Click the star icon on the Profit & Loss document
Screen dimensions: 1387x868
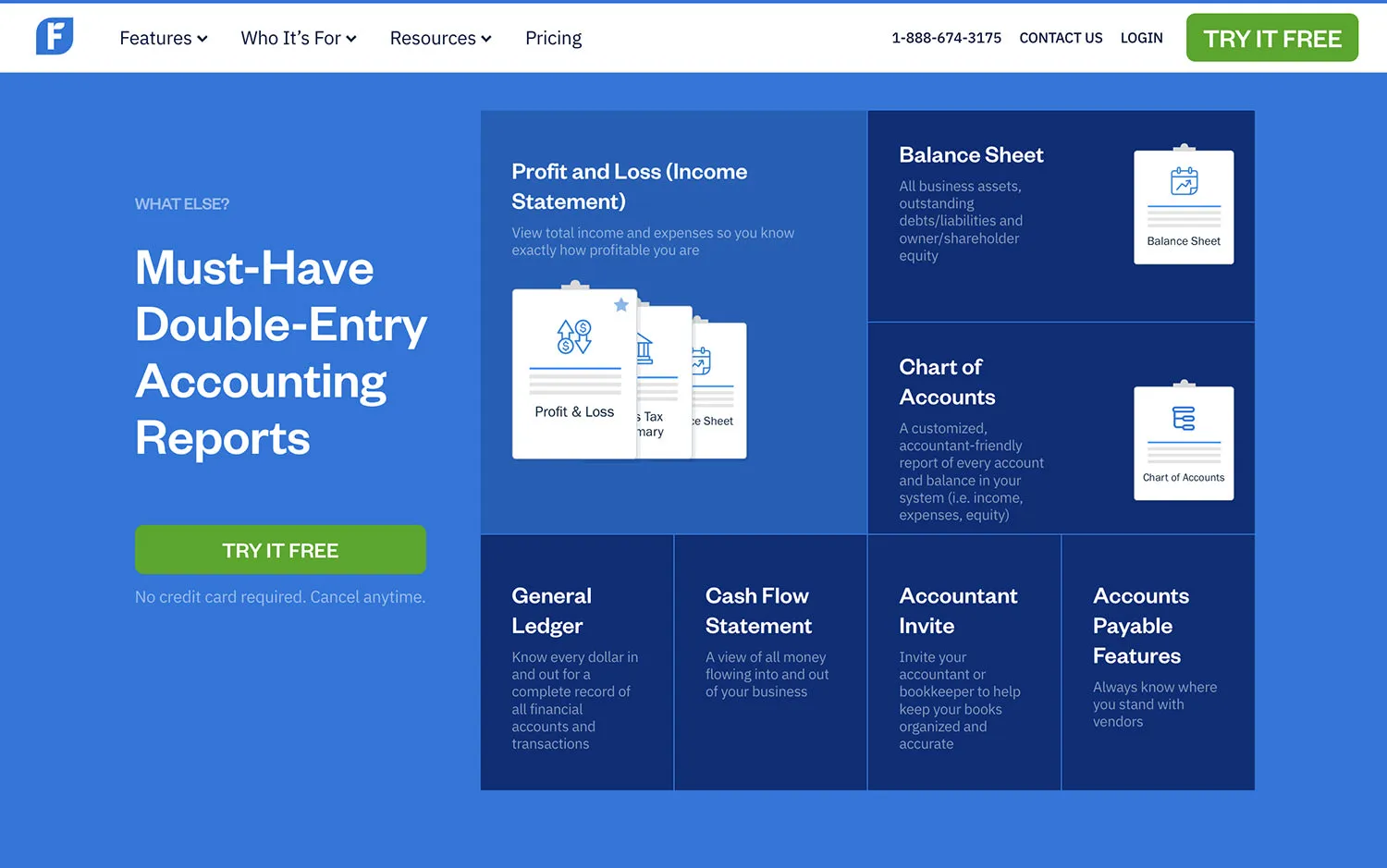click(x=621, y=305)
